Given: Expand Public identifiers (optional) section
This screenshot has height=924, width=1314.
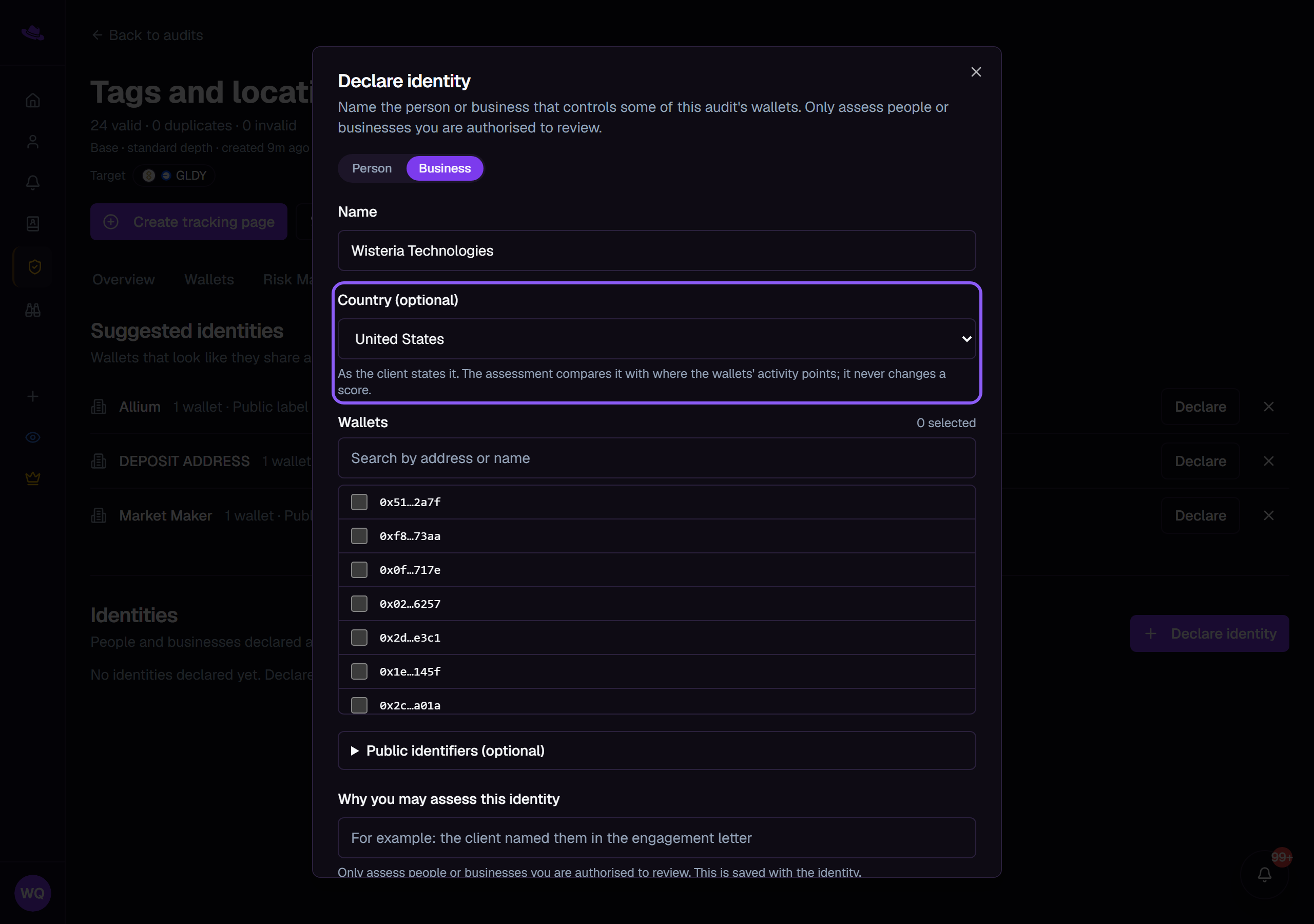Looking at the screenshot, I should (656, 750).
